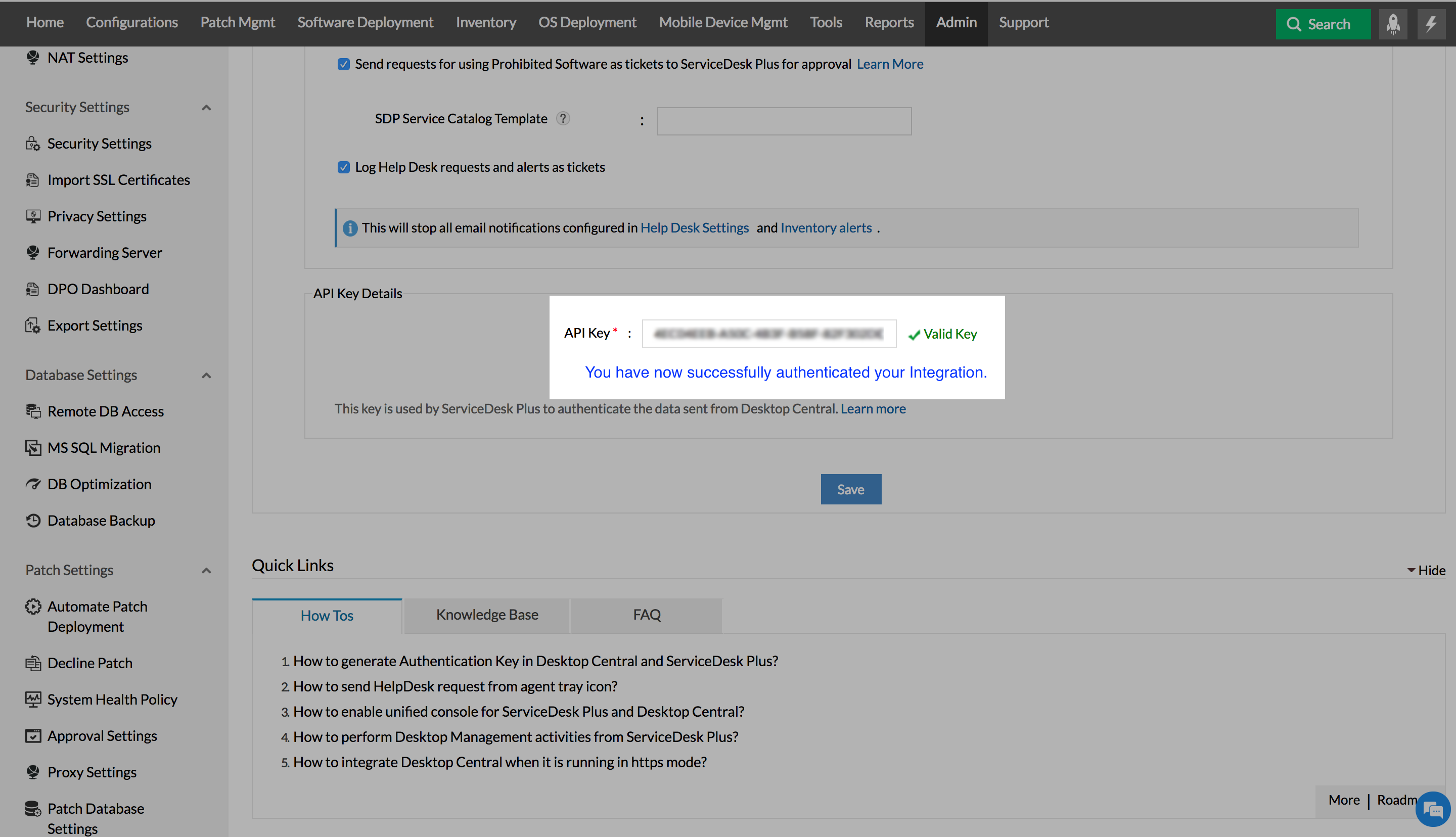Click the Import SSL Certificates icon
Viewport: 1456px width, 837px height.
33,180
